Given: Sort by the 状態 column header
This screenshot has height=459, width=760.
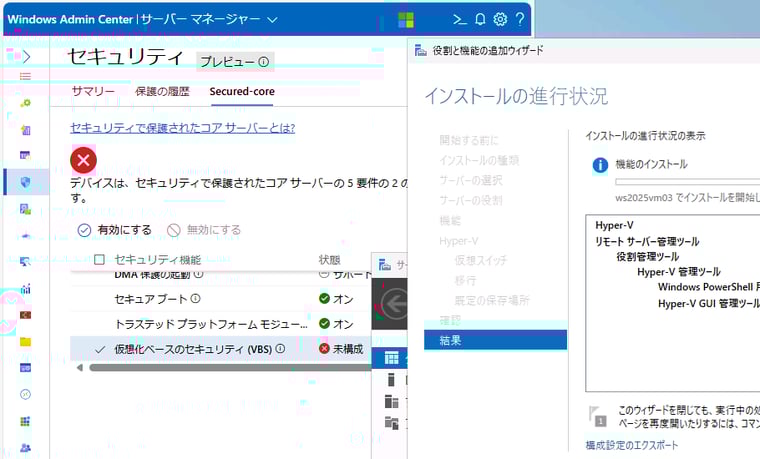Looking at the screenshot, I should 329,260.
